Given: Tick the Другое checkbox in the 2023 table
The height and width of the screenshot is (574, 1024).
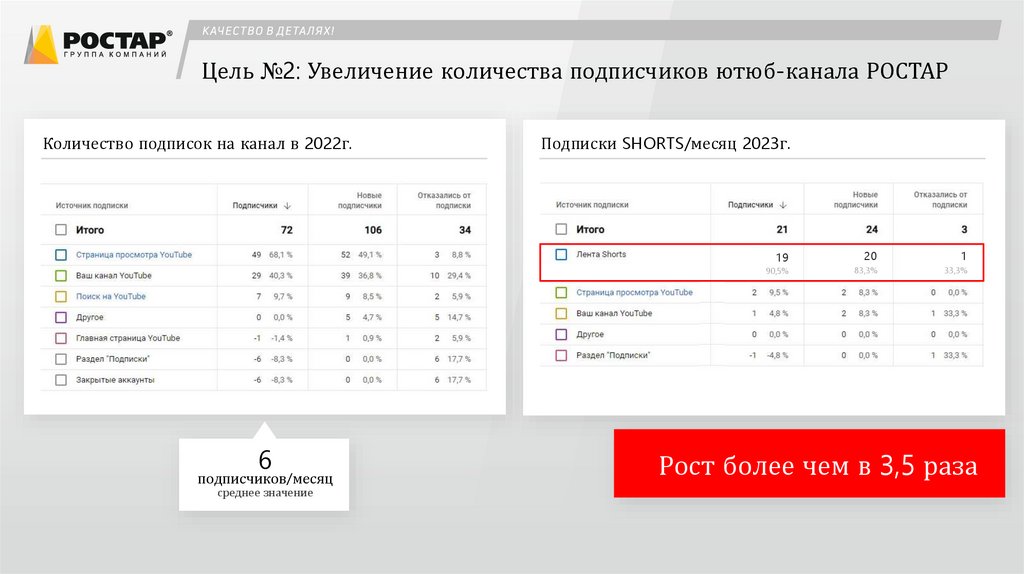Looking at the screenshot, I should (561, 334).
